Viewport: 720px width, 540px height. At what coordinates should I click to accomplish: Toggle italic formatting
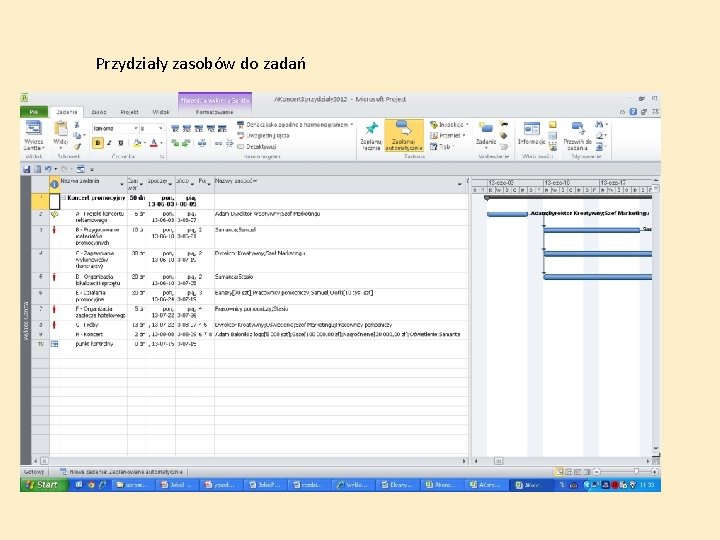[x=109, y=143]
